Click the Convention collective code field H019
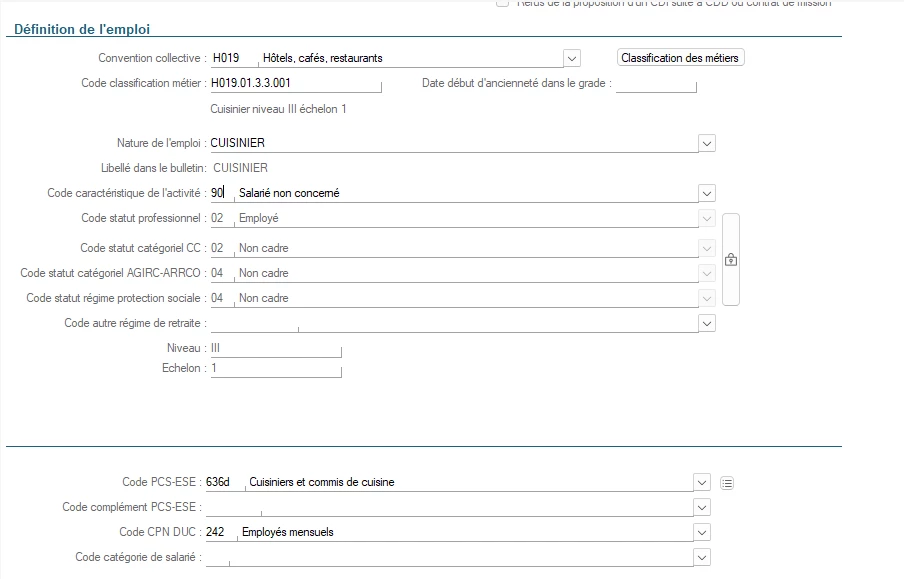 (x=231, y=58)
